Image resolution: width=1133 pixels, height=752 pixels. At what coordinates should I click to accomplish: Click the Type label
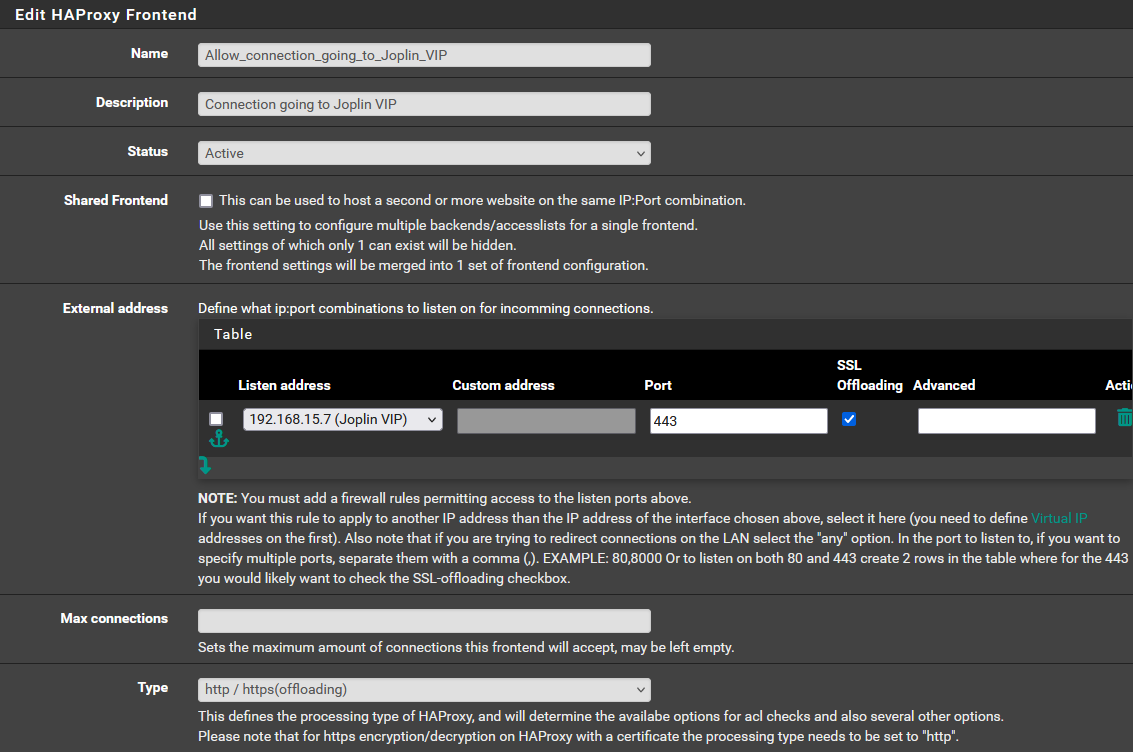pos(153,688)
